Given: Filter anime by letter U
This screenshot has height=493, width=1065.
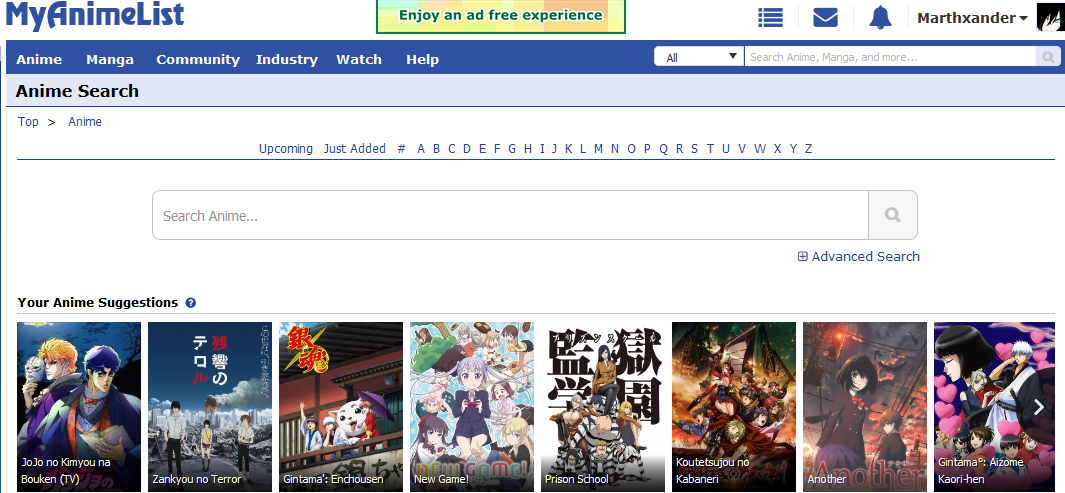Looking at the screenshot, I should coord(726,149).
